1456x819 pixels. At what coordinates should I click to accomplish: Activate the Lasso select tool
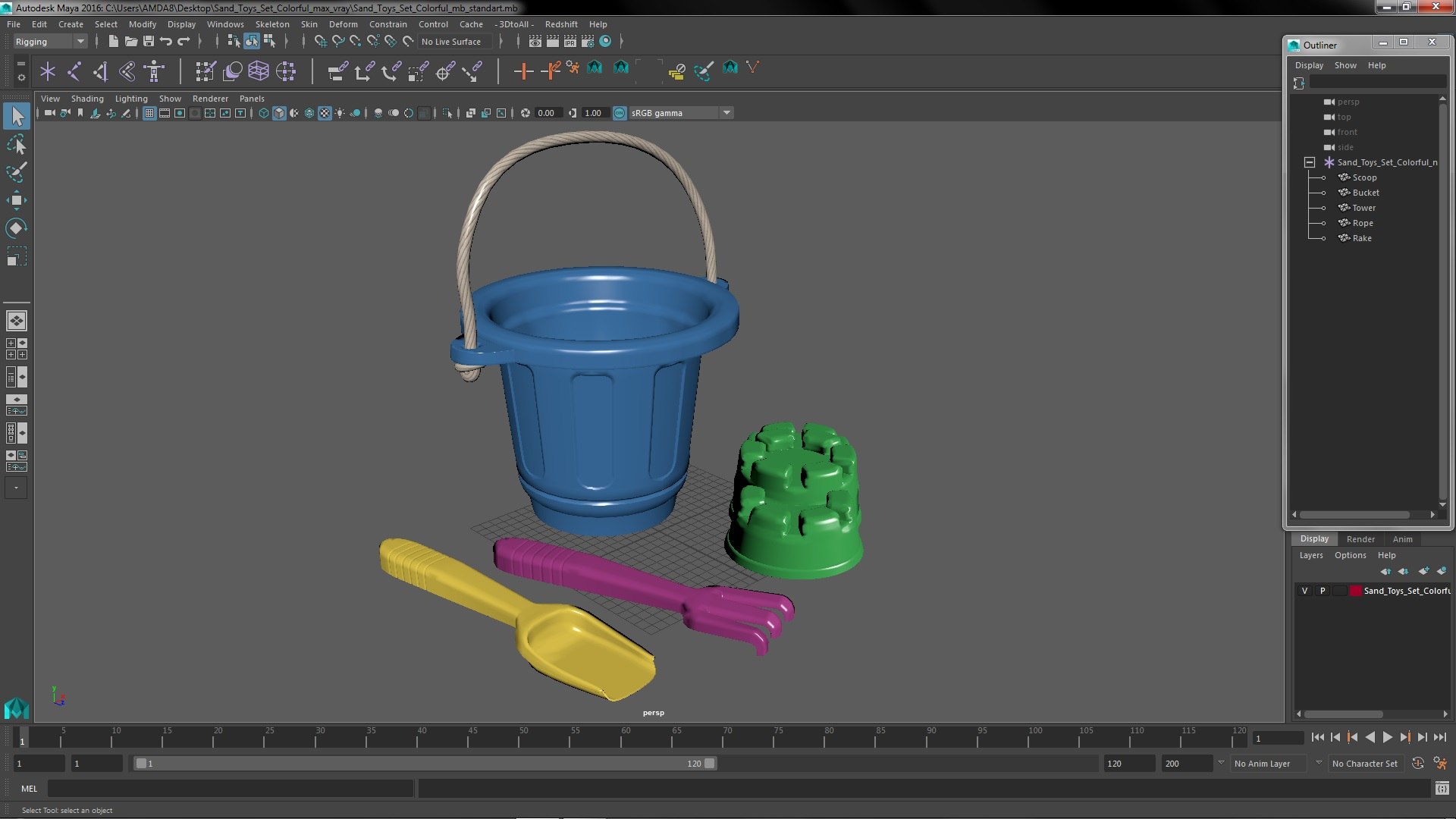(16, 144)
